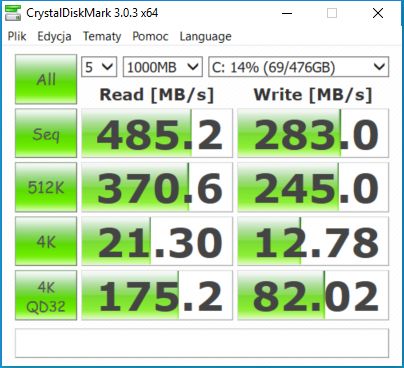Select the 4K write value 12.78
The image size is (404, 368).
point(313,241)
